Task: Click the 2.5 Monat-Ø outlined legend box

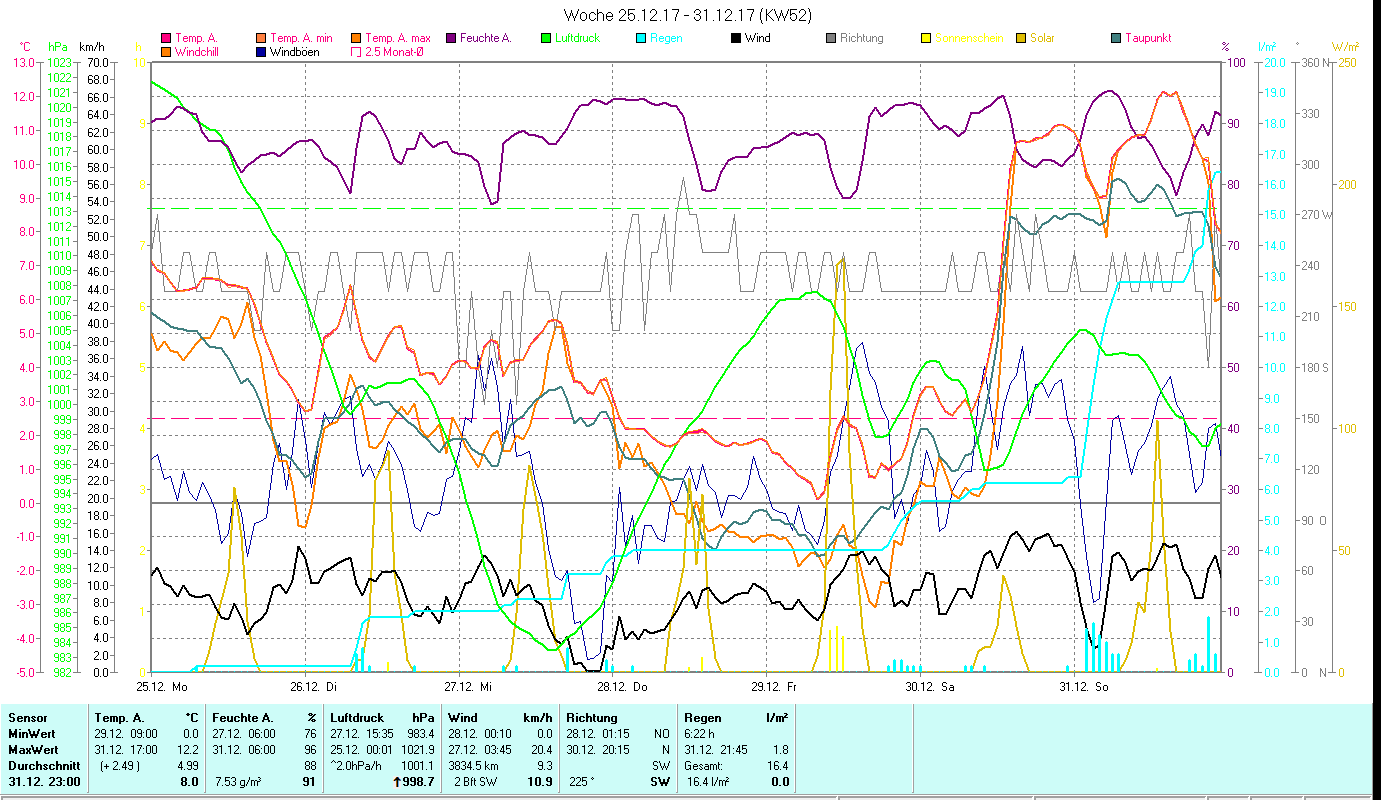Action: click(x=357, y=51)
